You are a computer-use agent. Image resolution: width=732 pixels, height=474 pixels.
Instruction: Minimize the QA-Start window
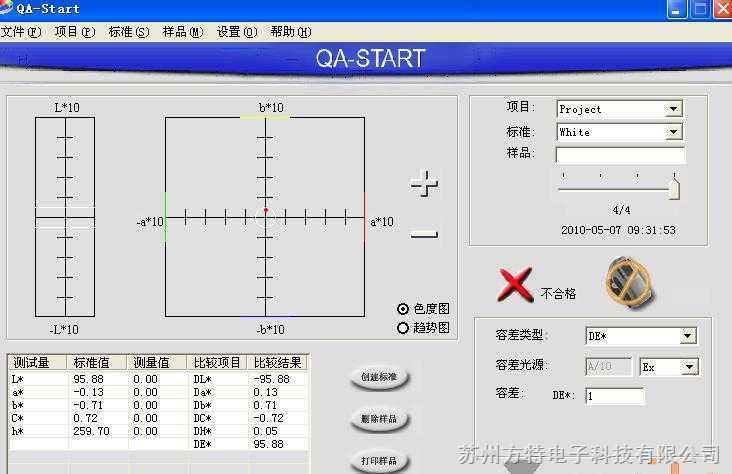[x=676, y=9]
